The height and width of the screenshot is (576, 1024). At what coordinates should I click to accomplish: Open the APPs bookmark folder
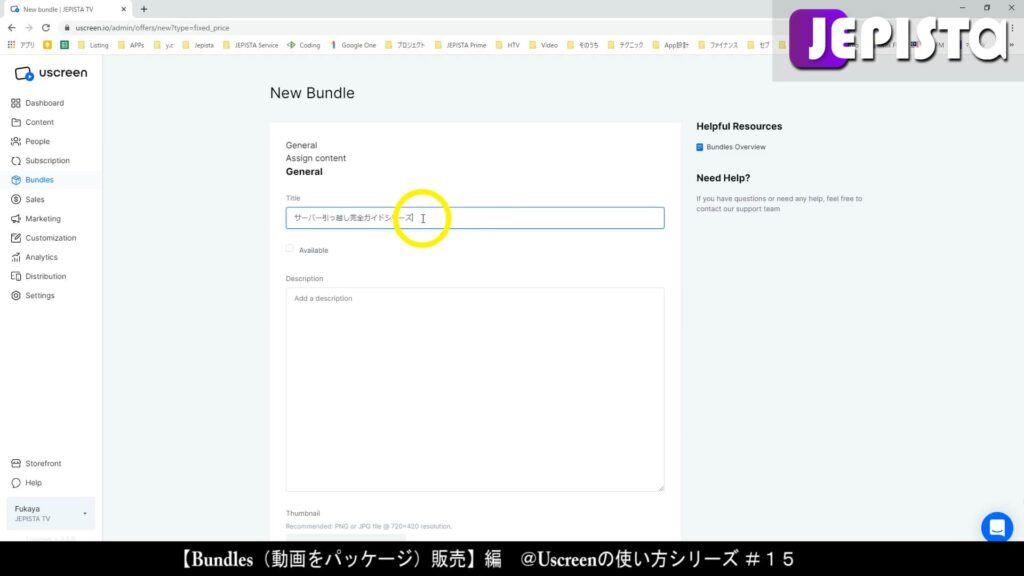click(131, 45)
